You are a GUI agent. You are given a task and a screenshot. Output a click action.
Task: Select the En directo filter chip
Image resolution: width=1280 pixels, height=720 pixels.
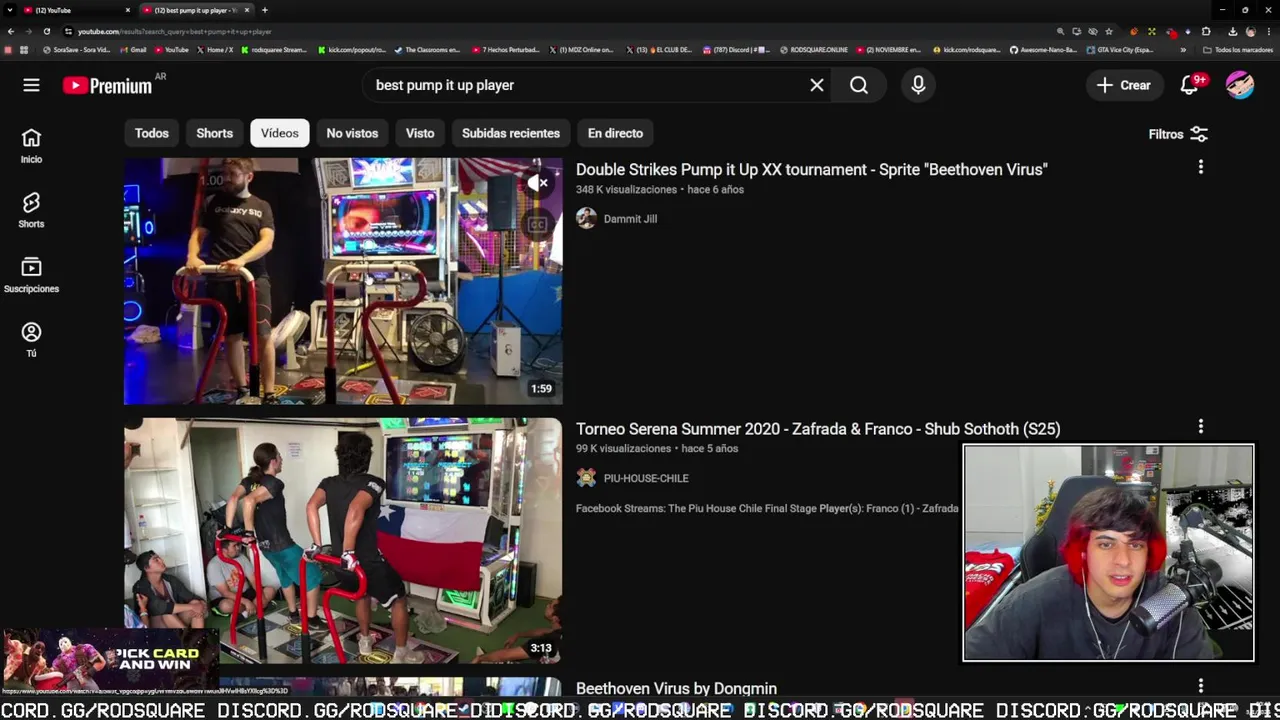[615, 133]
